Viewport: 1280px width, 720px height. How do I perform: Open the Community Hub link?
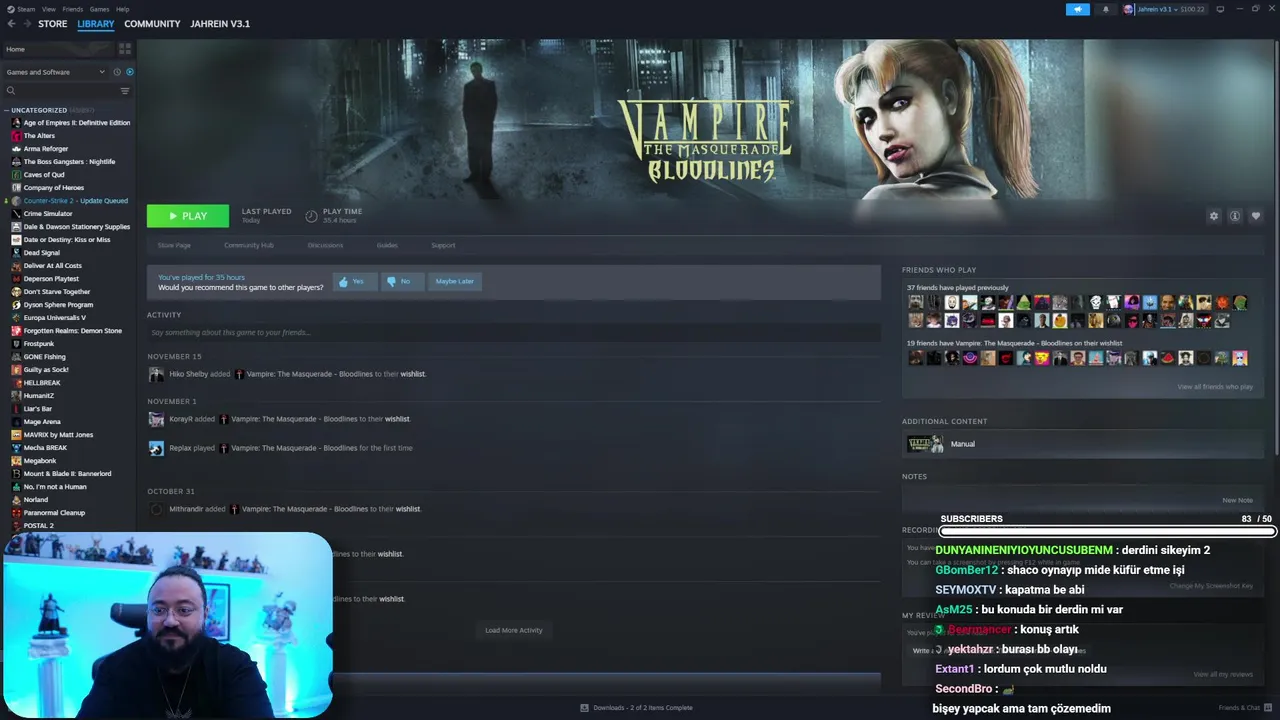pos(249,245)
